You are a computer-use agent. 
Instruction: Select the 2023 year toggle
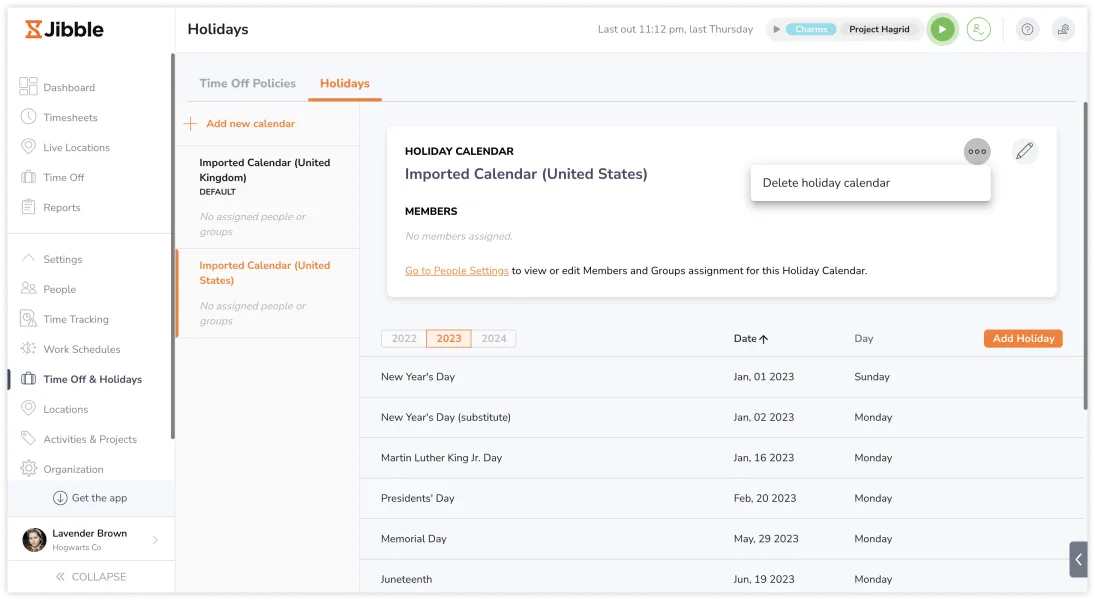click(449, 339)
